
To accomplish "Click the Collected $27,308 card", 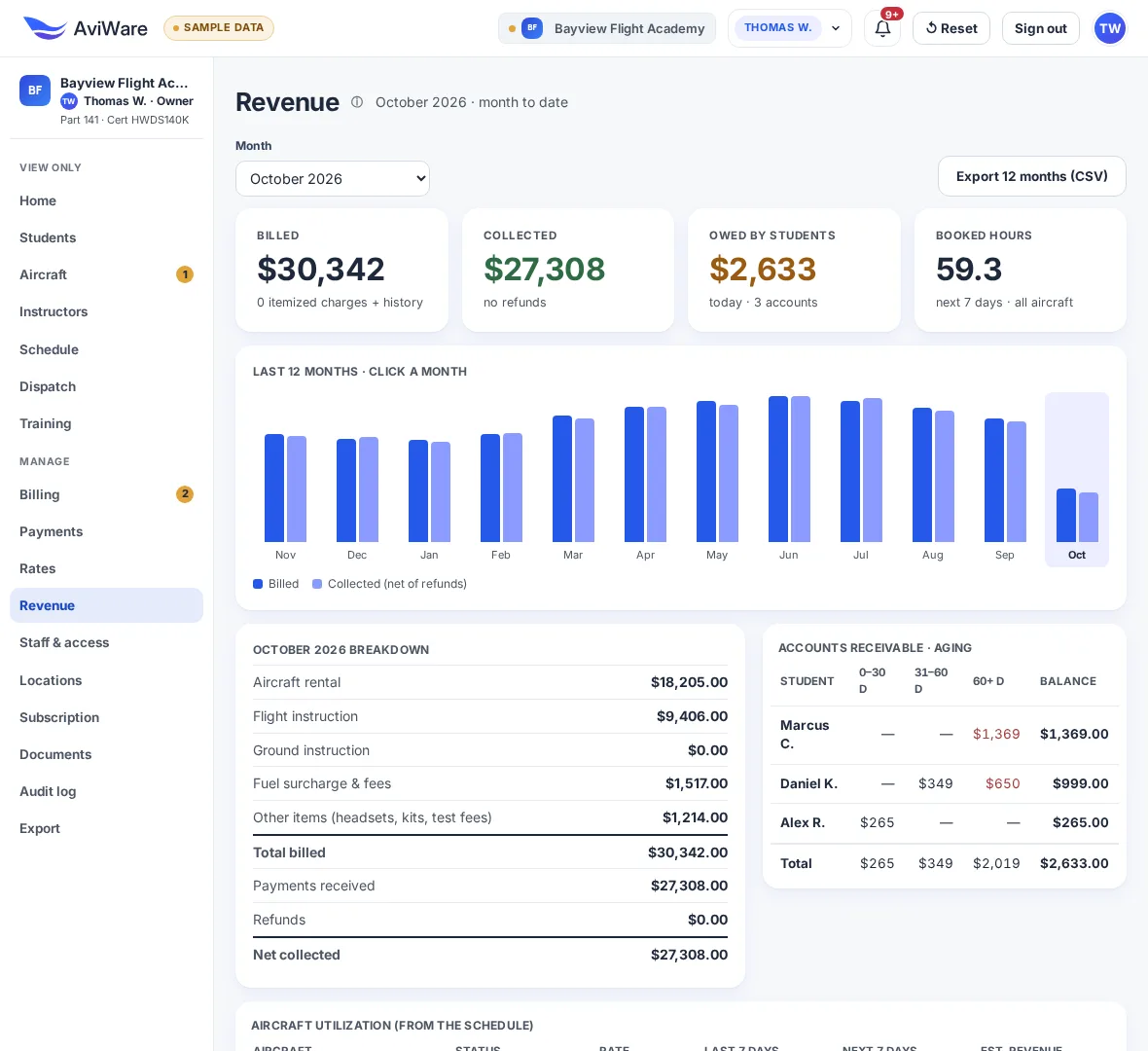I will click(568, 271).
